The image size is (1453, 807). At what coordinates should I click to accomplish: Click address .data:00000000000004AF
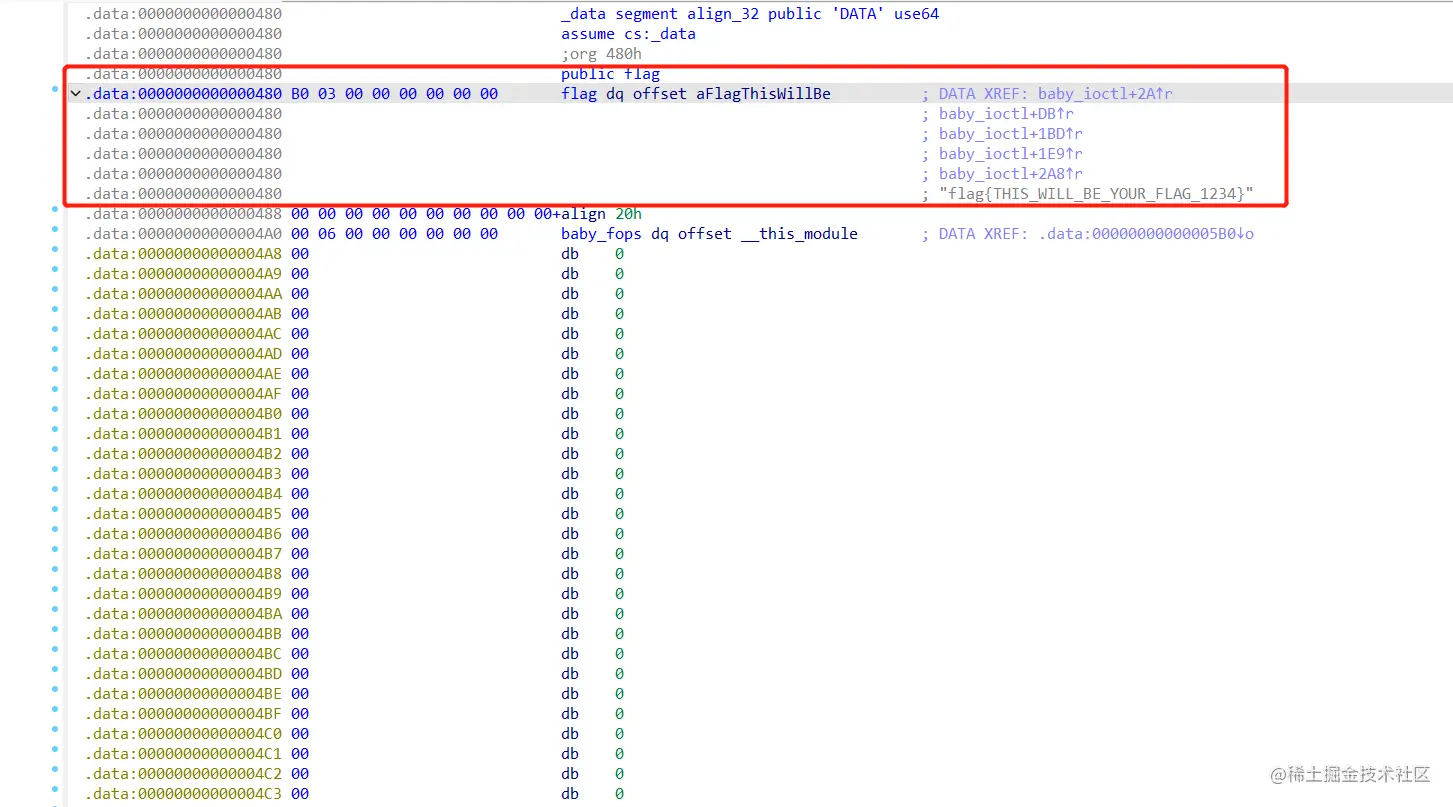click(183, 394)
